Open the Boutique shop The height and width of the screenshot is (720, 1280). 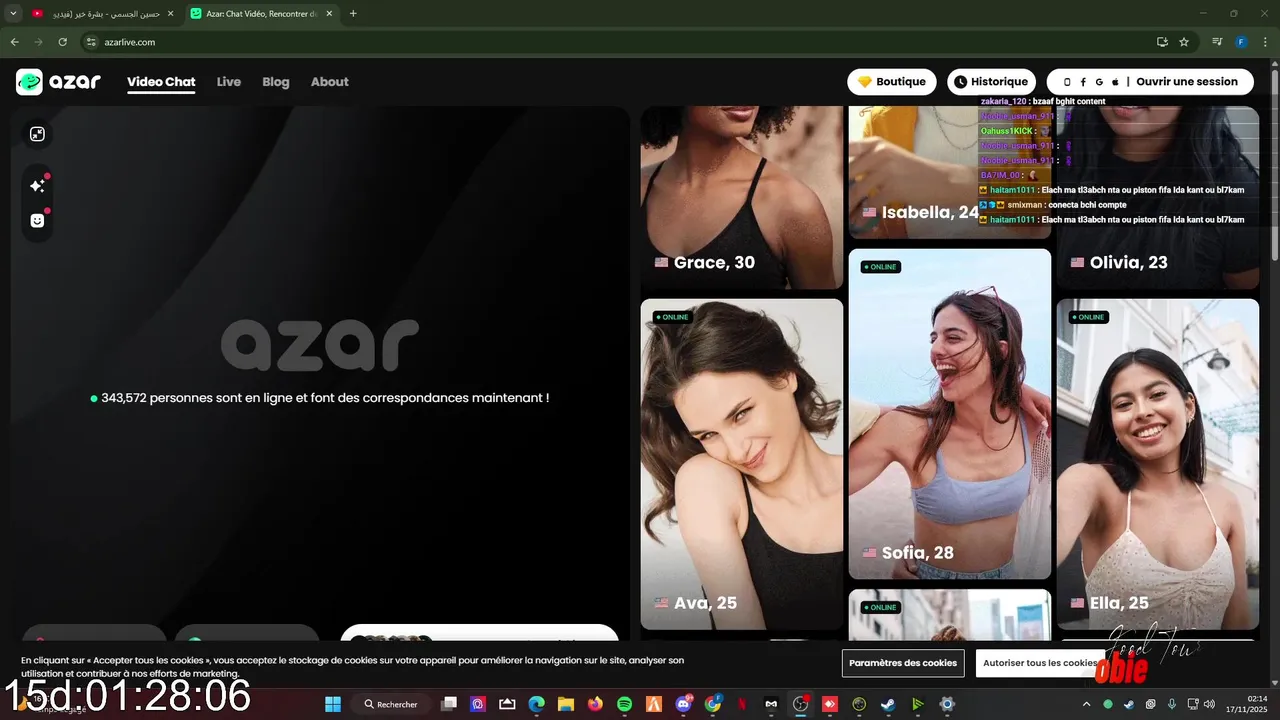pos(892,82)
